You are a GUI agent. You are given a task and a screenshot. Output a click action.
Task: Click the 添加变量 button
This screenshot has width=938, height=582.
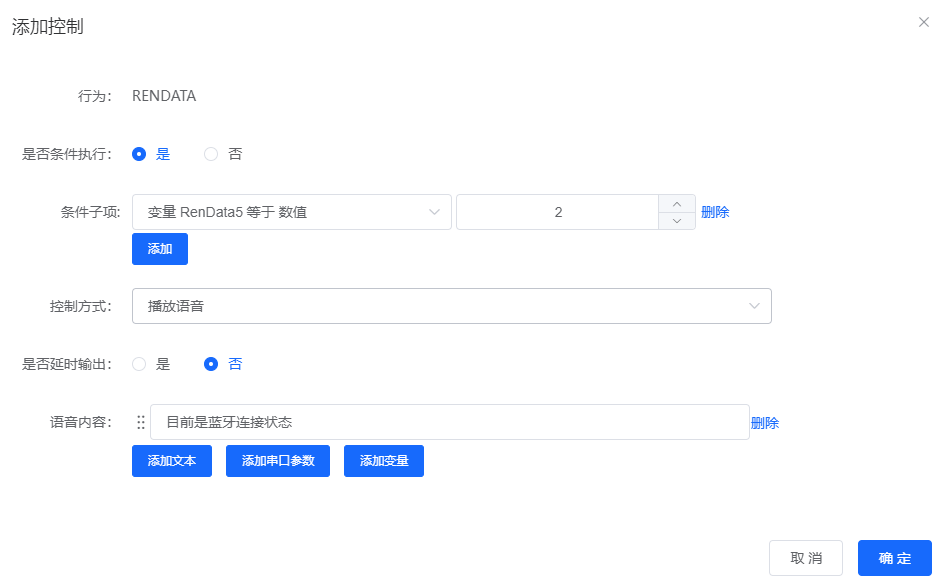[383, 461]
